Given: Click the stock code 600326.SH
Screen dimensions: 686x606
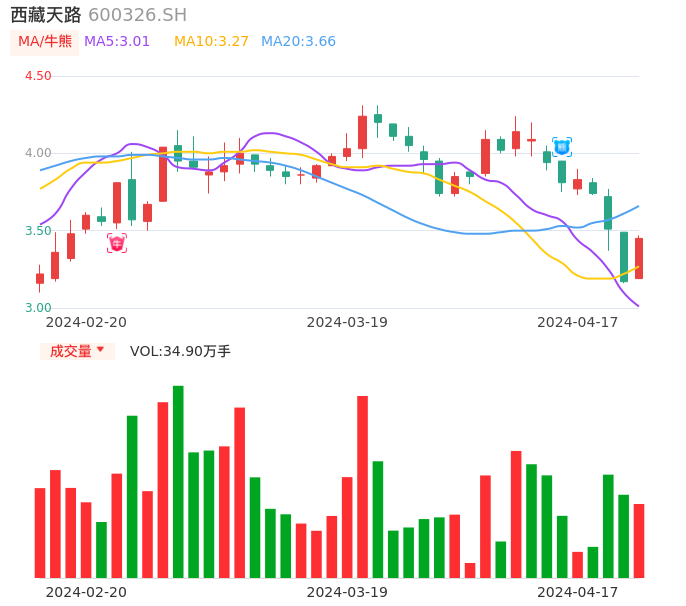Looking at the screenshot, I should click(137, 15).
